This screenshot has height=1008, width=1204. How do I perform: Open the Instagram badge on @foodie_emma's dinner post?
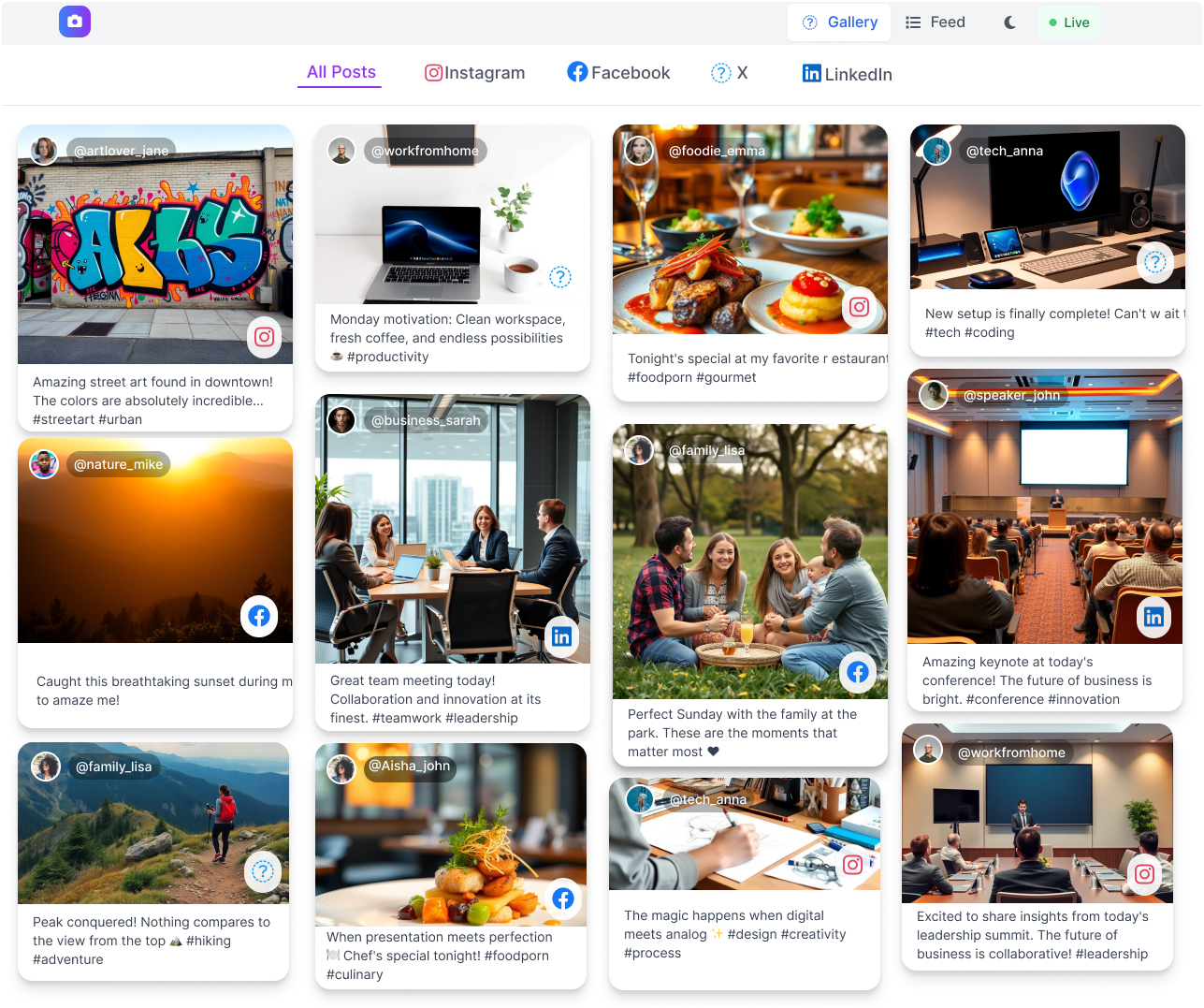(x=859, y=307)
